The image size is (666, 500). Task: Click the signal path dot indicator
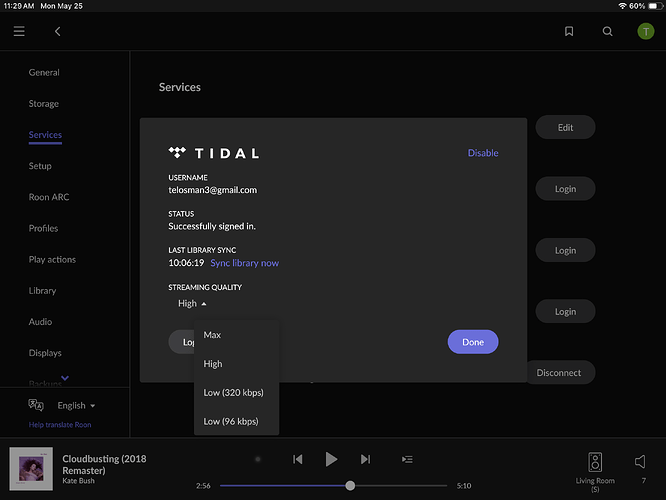257,459
